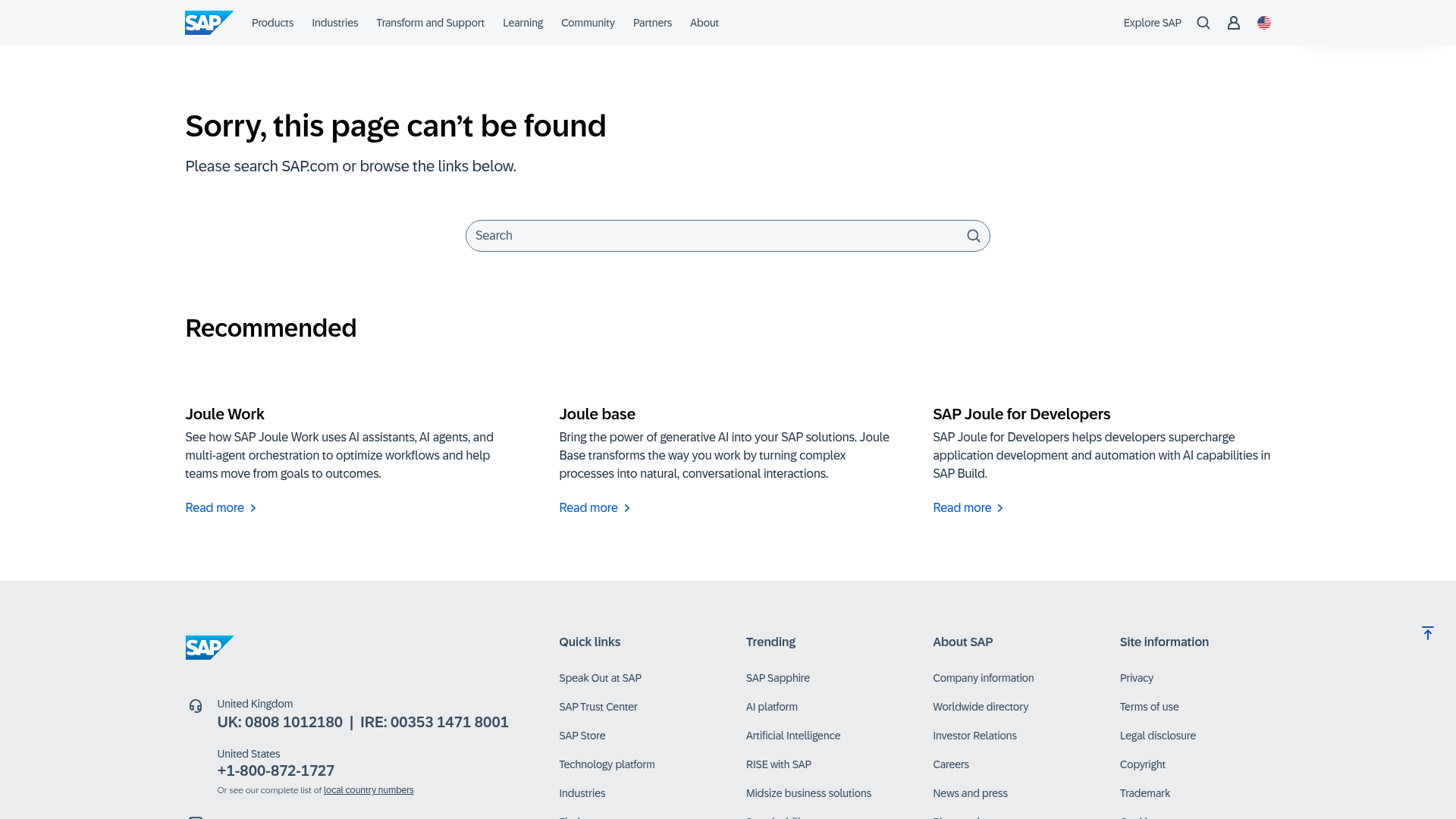Open SAP Store footer link
Viewport: 1456px width, 819px height.
coord(582,736)
